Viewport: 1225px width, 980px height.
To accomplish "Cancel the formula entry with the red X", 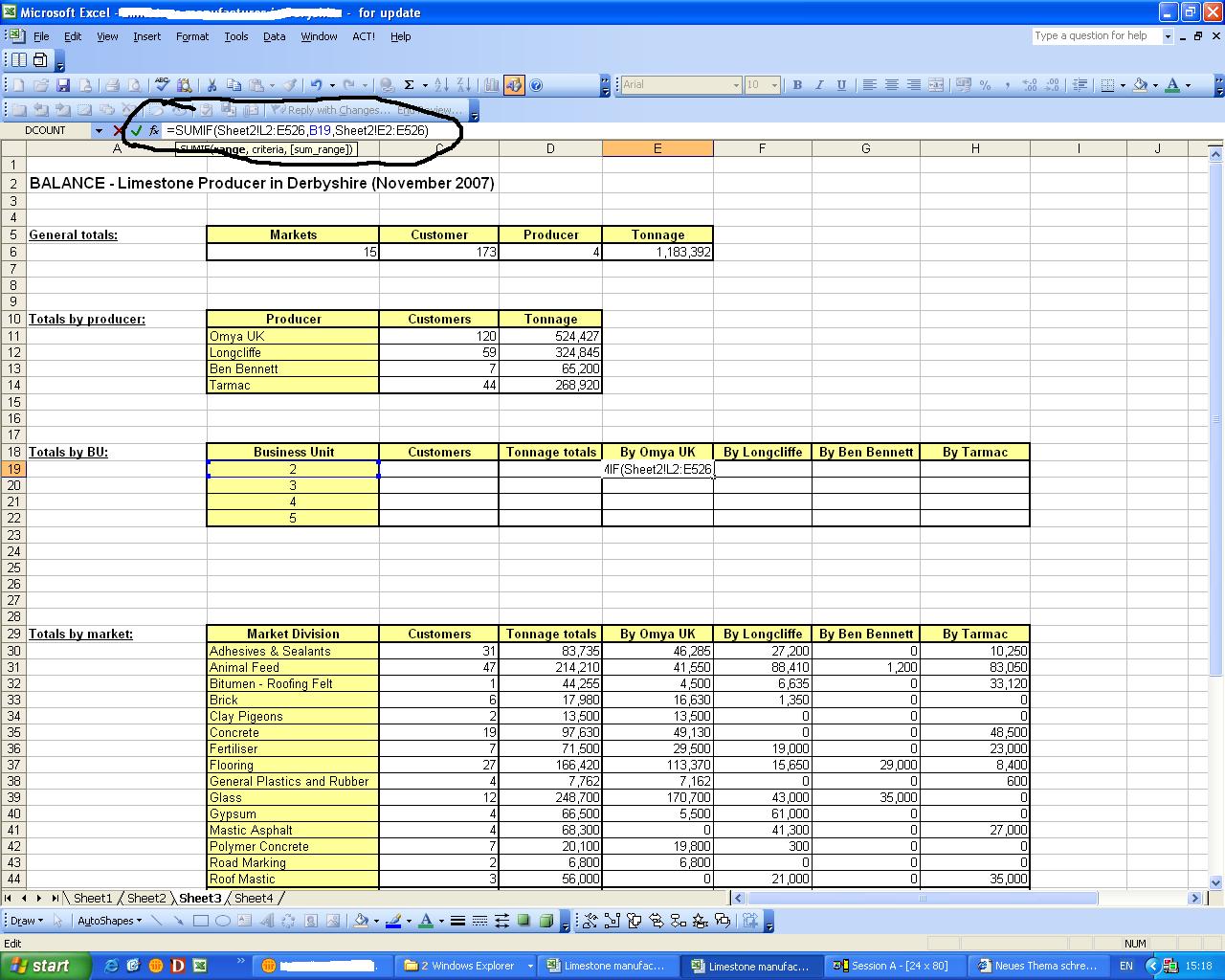I will [119, 130].
